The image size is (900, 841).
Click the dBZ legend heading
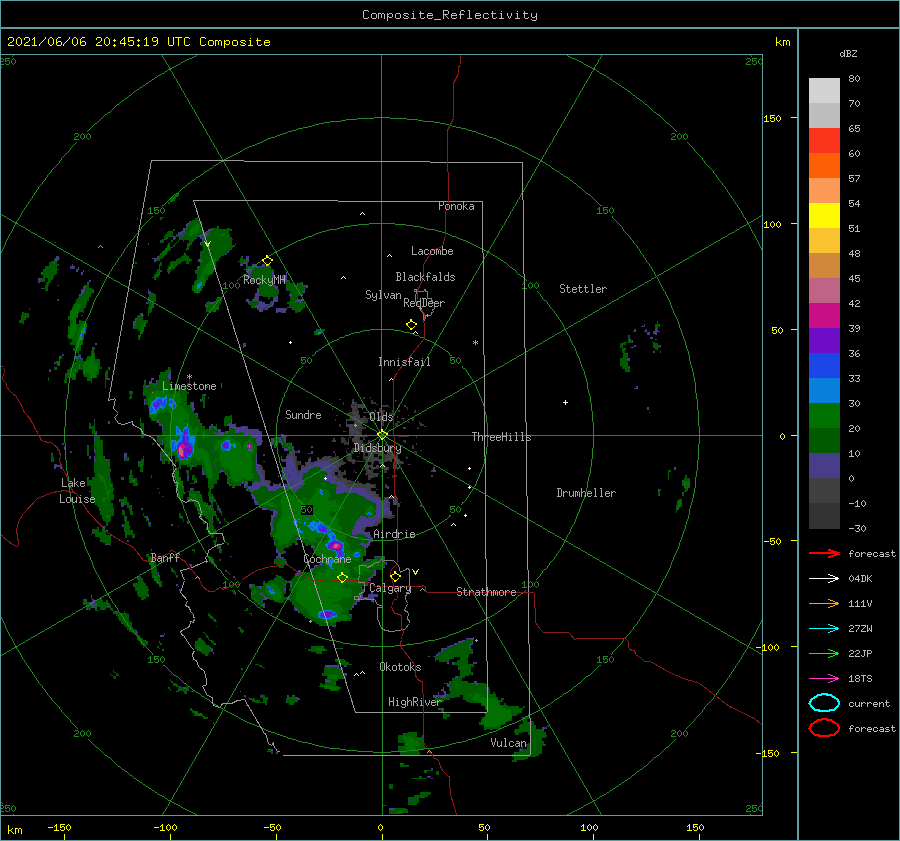pos(848,54)
